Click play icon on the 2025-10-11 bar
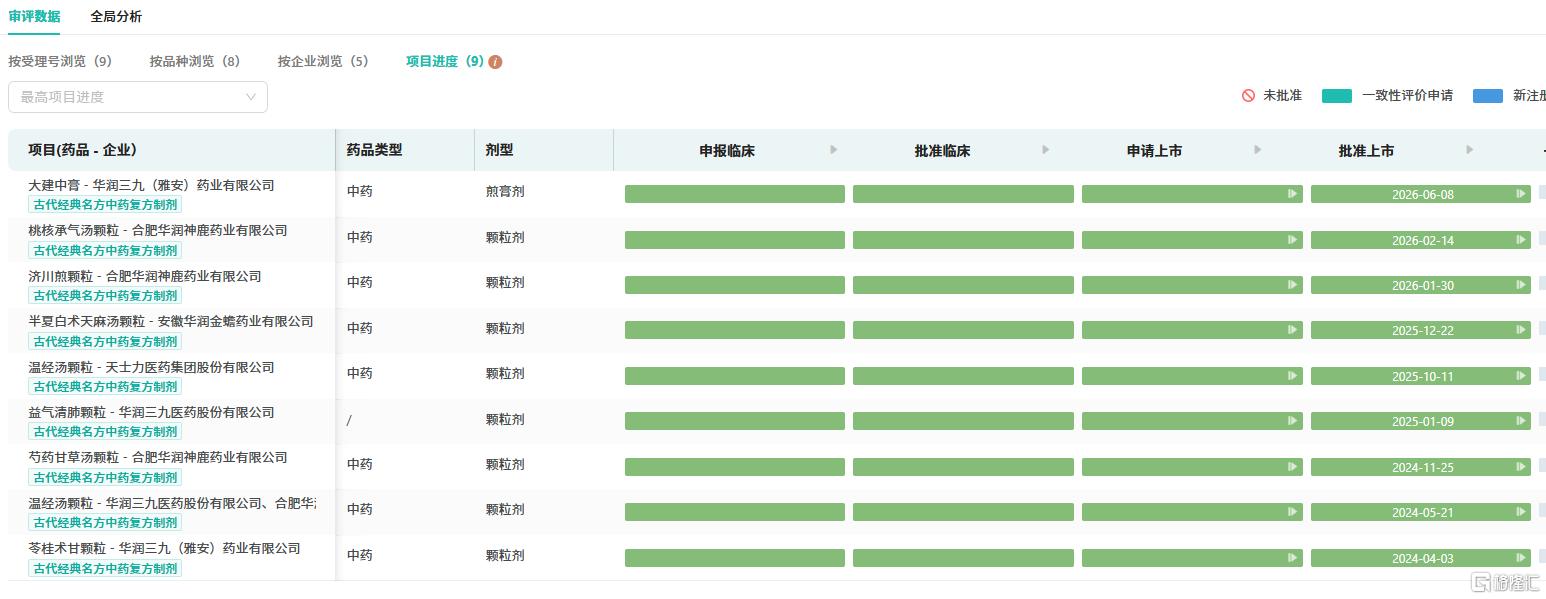This screenshot has width=1546, height=599. click(x=1521, y=376)
